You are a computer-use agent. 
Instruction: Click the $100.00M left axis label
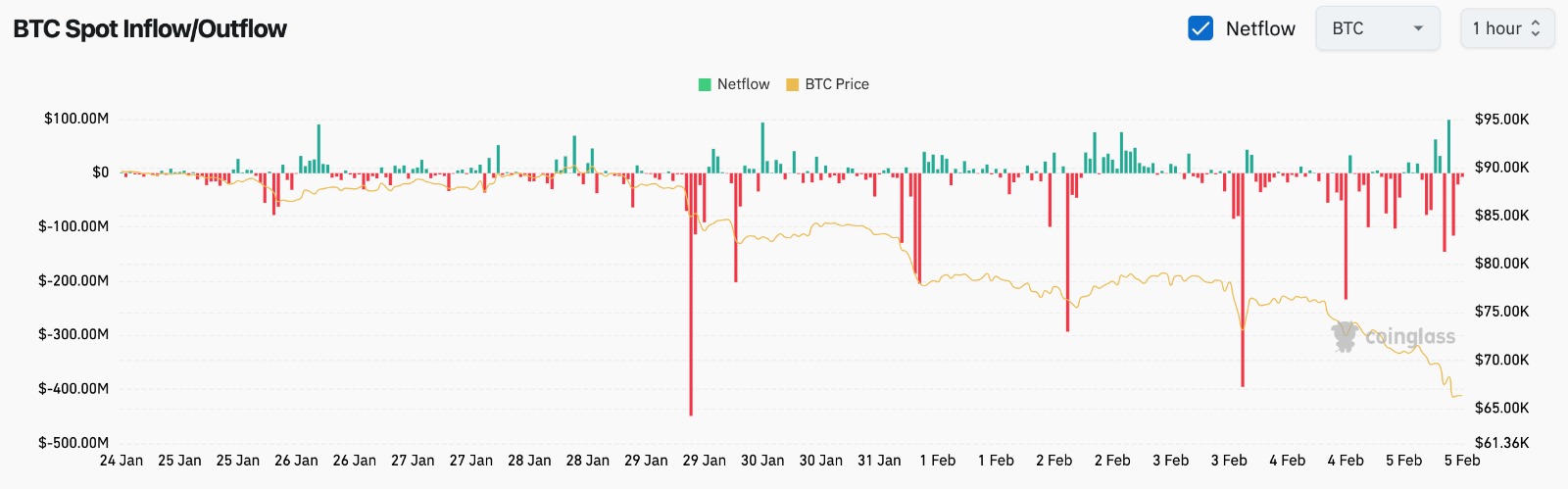tap(76, 119)
